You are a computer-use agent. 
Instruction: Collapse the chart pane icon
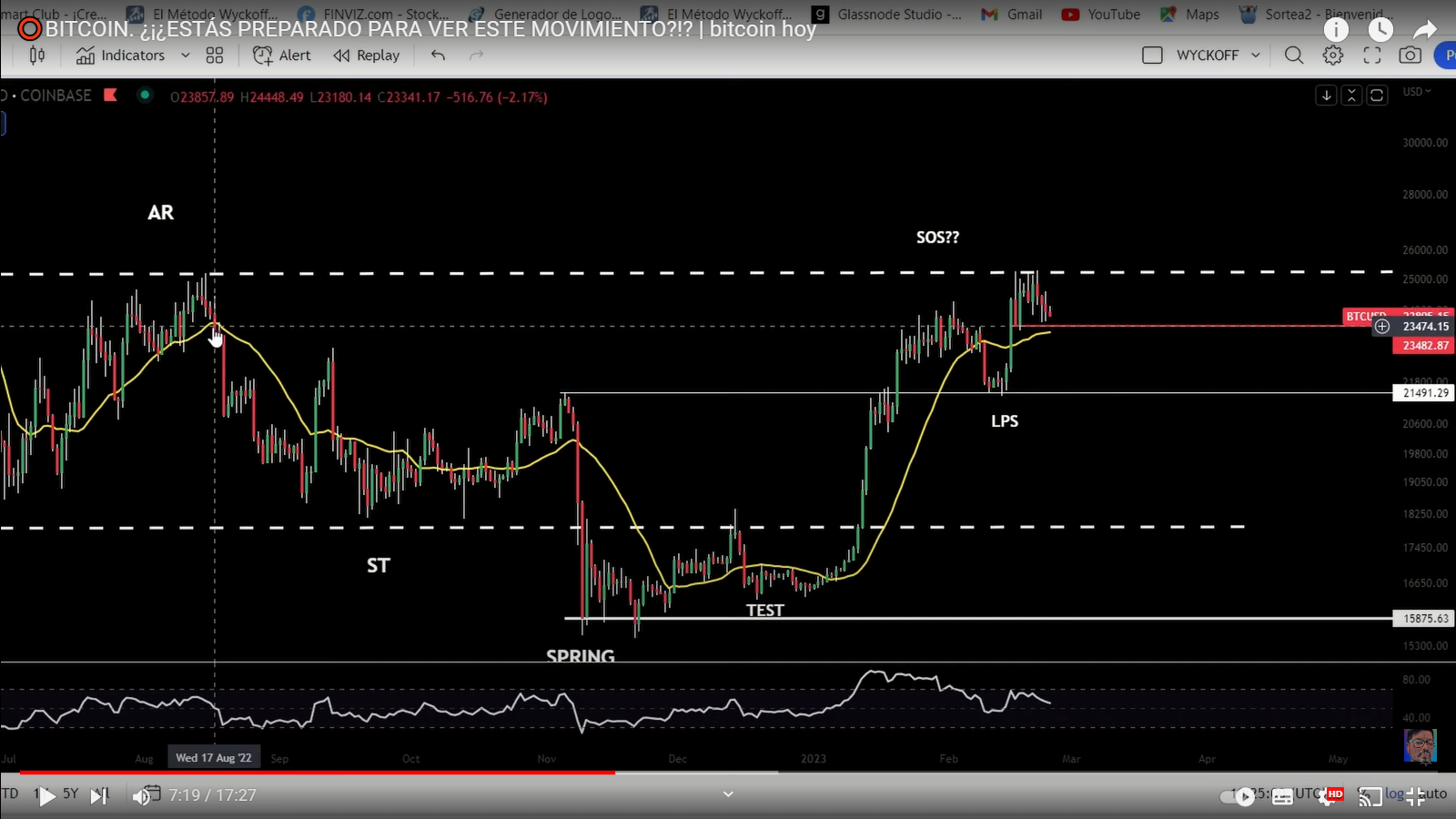click(1351, 96)
